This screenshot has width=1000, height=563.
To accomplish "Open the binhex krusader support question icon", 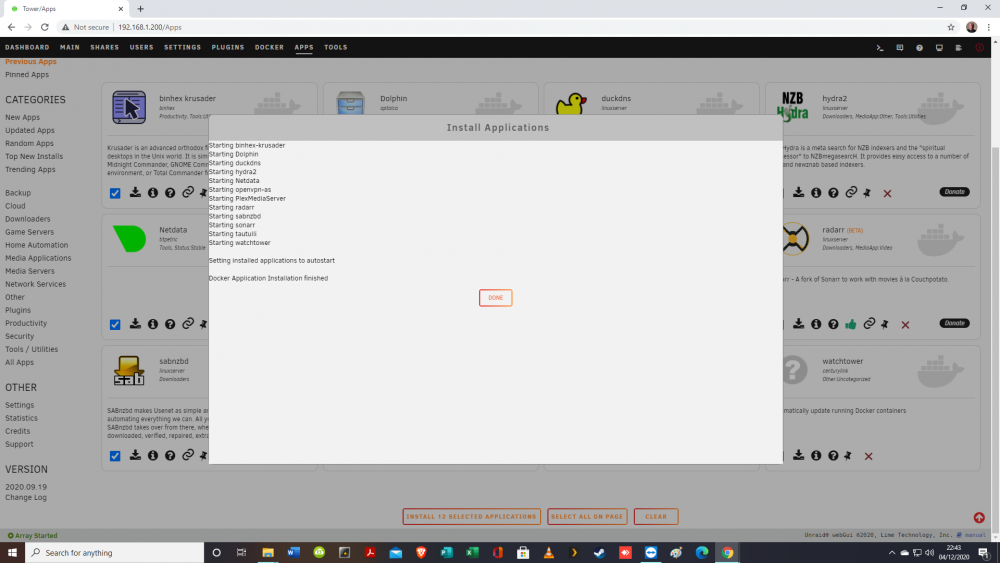I will [170, 193].
